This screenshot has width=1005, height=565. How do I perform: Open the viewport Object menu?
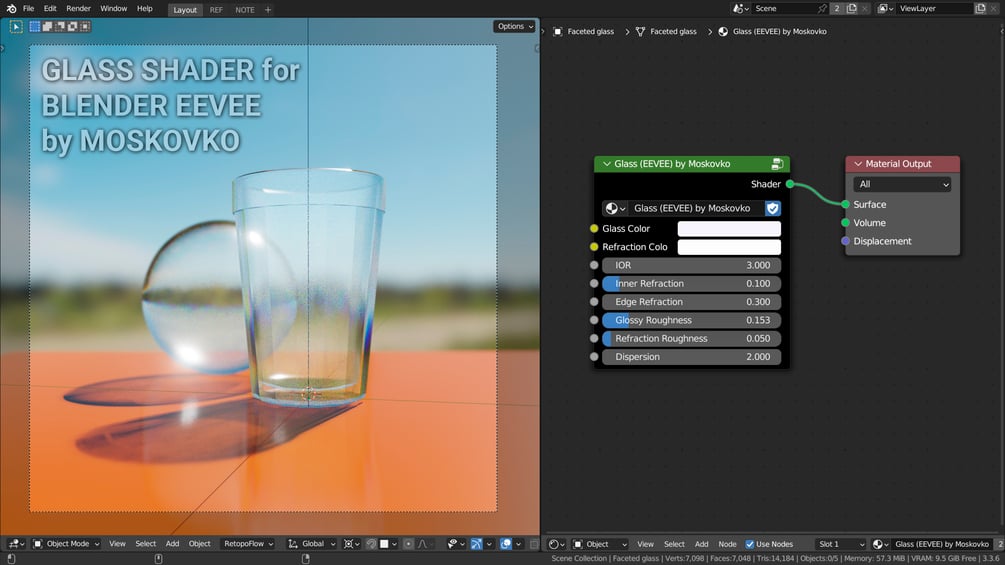(x=199, y=544)
